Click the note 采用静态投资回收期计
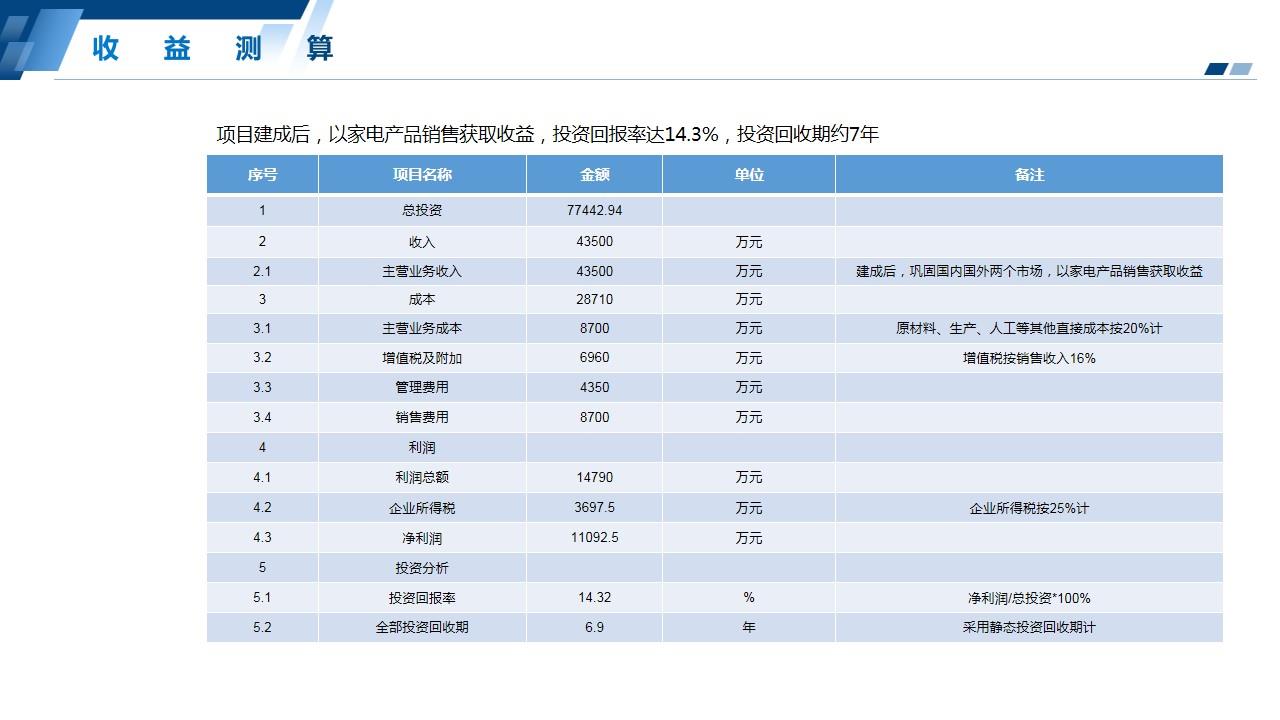This screenshot has height=720, width=1280. (x=1029, y=628)
